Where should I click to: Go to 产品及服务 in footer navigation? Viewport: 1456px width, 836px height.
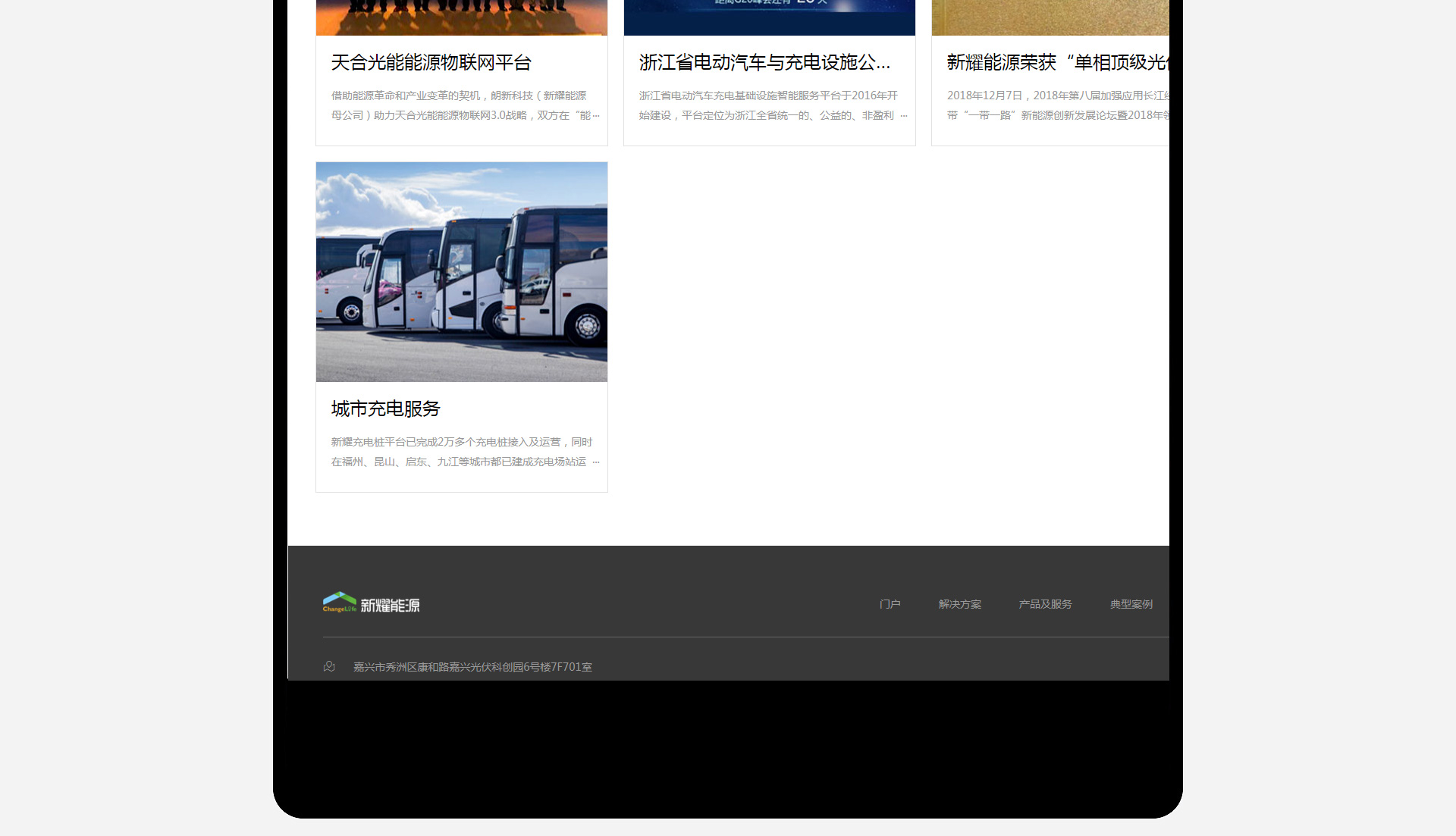(1045, 604)
